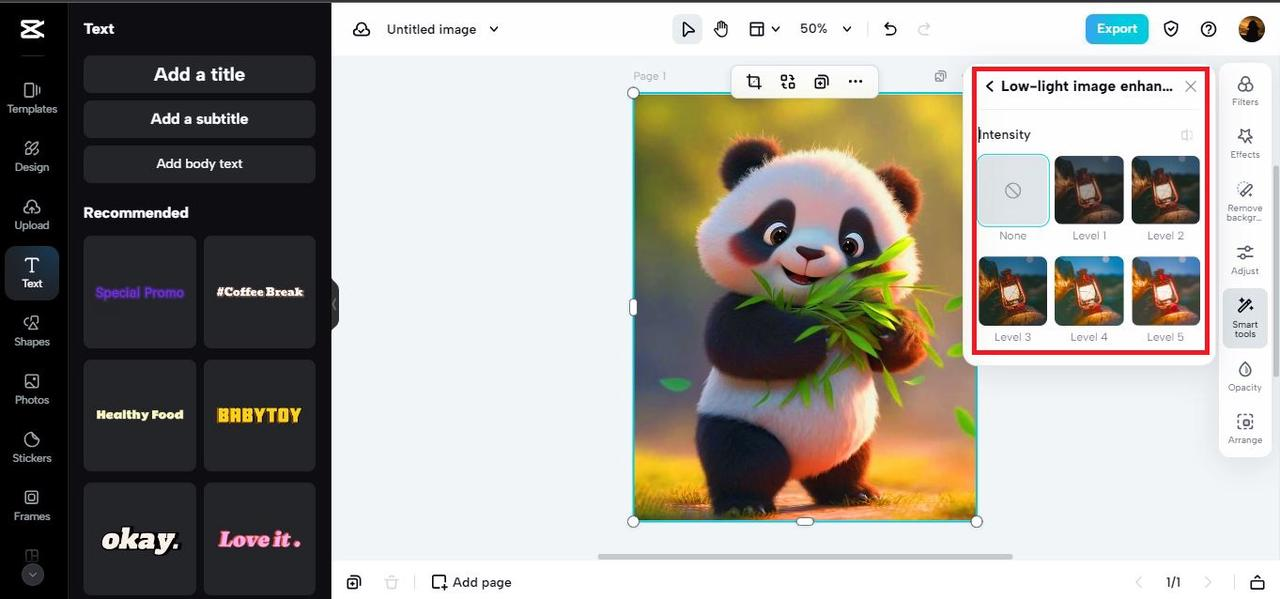
Task: Choose the Special Promo text style
Action: (140, 292)
